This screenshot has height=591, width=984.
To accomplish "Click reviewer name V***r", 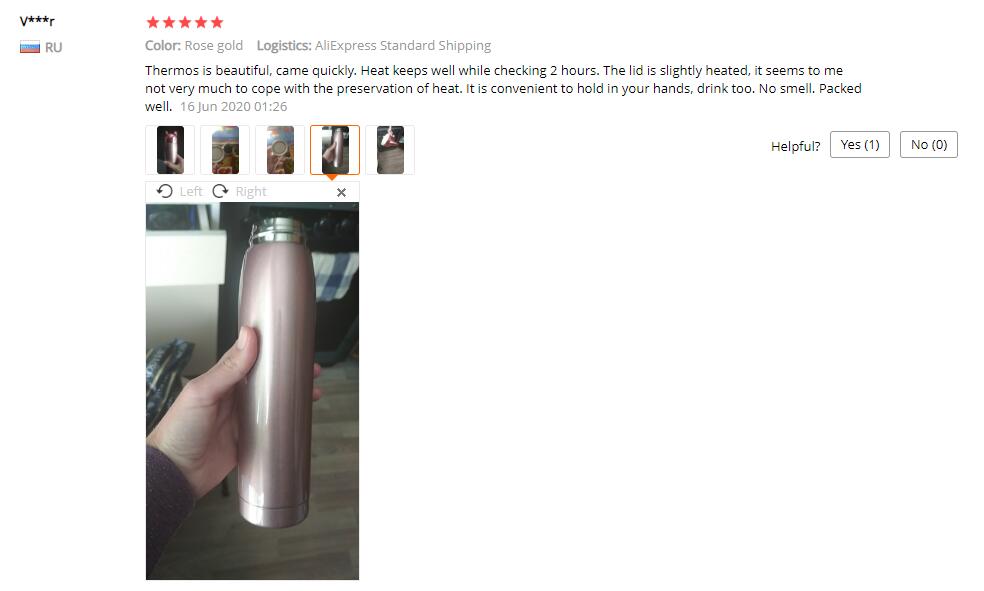I will pyautogui.click(x=37, y=21).
